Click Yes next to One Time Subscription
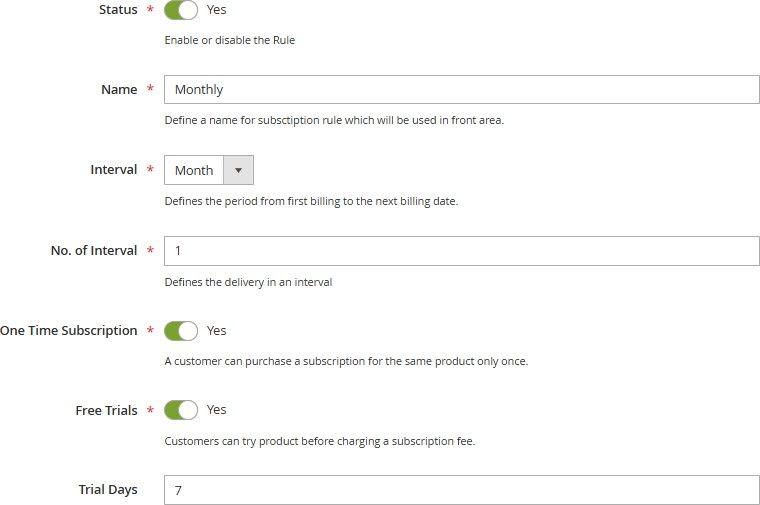 tap(216, 330)
